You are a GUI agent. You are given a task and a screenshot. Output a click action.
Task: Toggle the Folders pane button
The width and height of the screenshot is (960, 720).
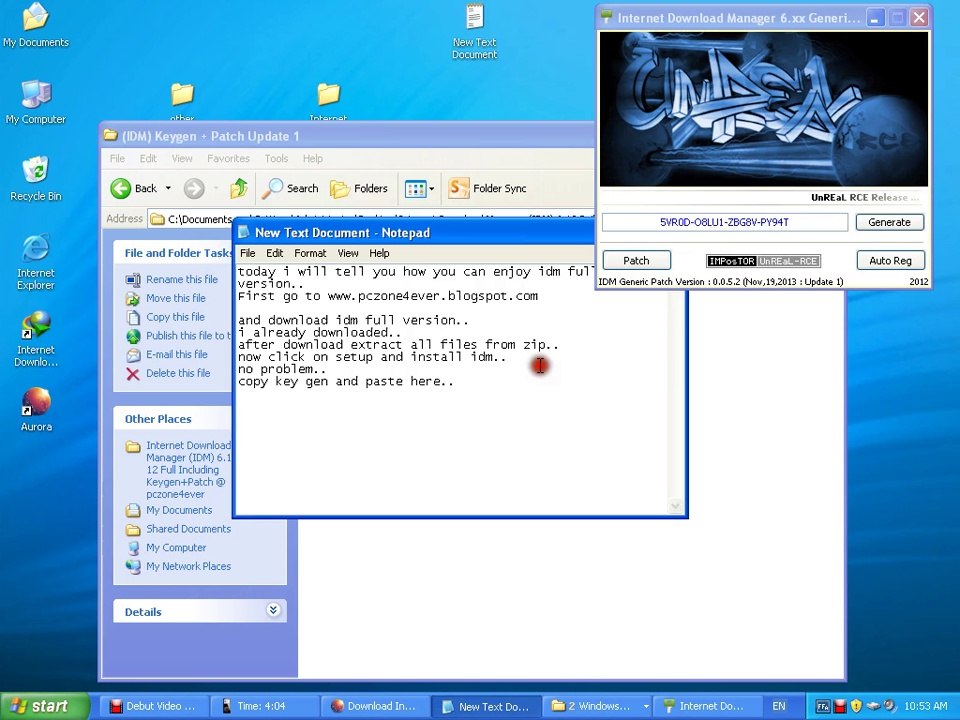[x=359, y=188]
